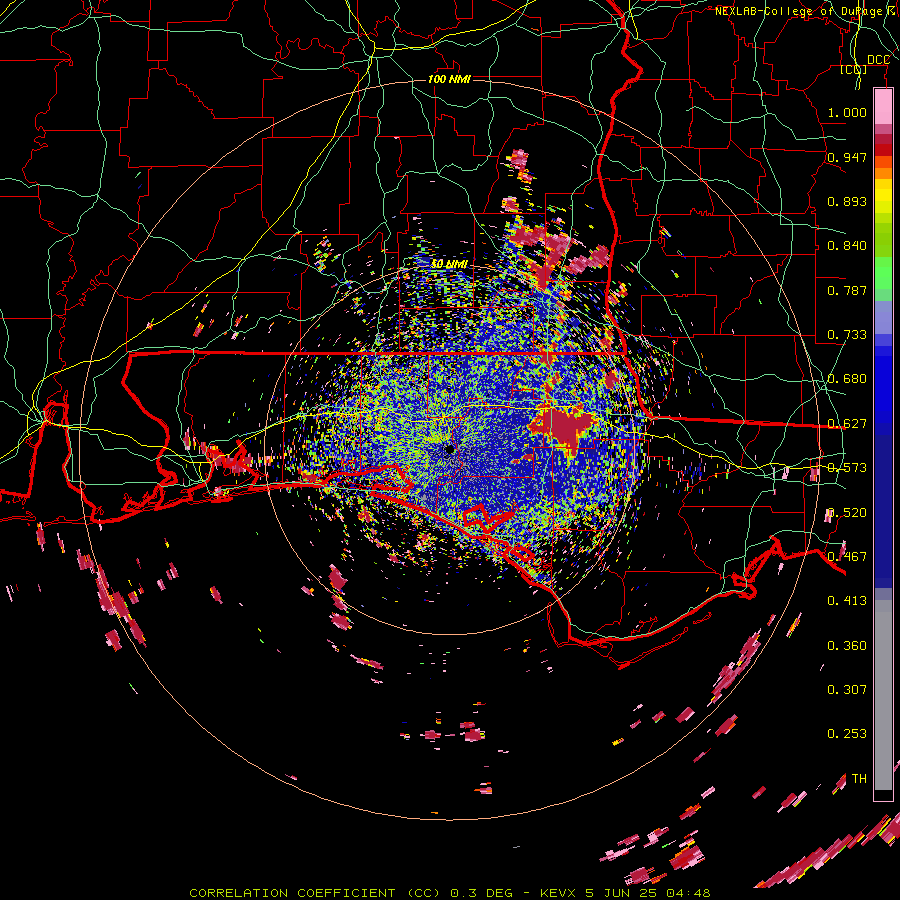
Task: Select the 0.520 scale value
Action: (x=847, y=512)
